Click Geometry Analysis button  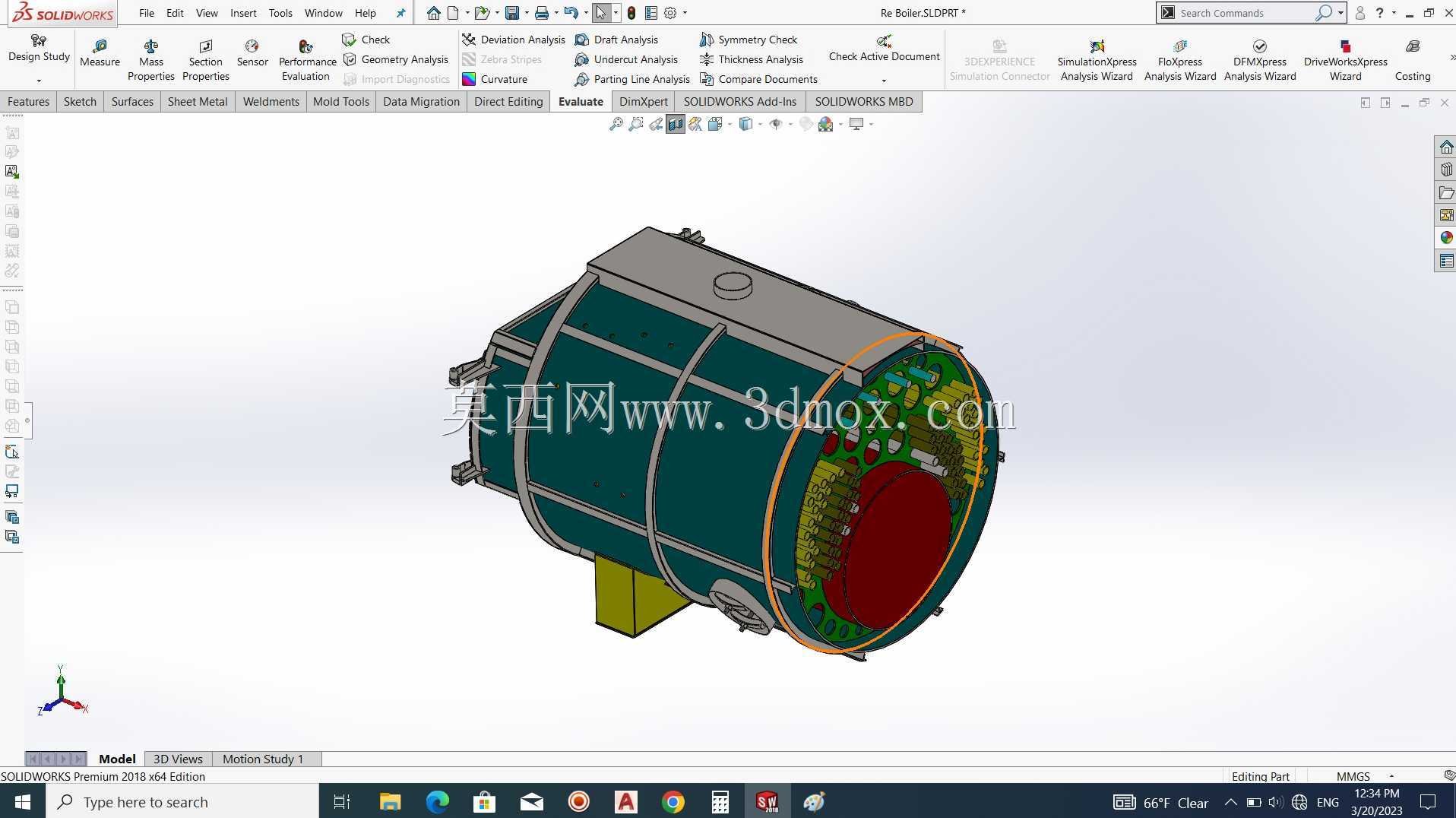point(396,59)
